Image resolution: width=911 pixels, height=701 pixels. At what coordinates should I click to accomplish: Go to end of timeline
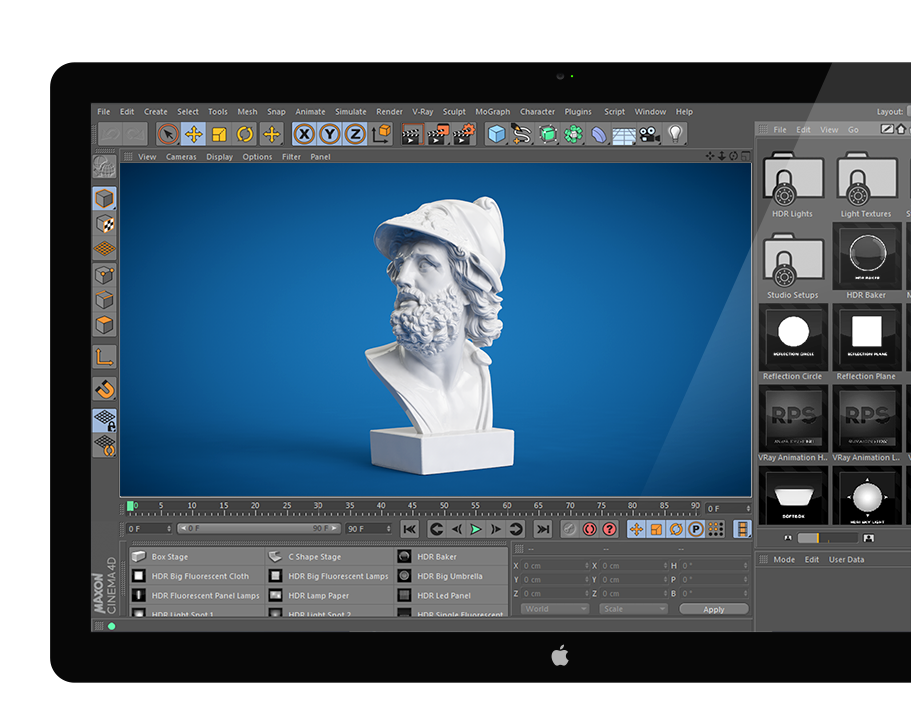543,529
